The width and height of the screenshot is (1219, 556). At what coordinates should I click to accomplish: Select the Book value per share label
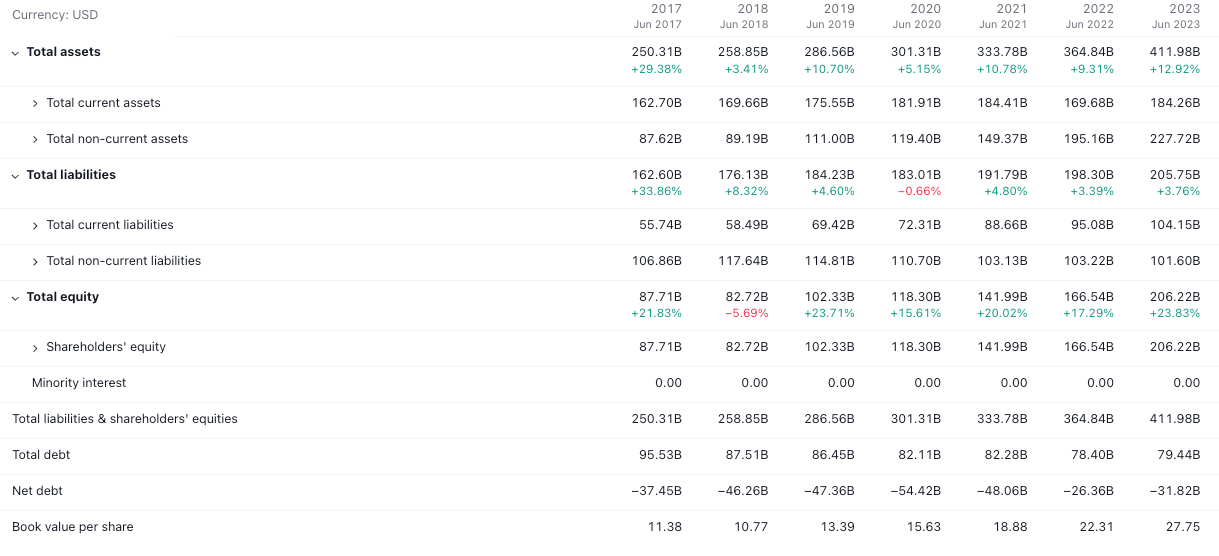(72, 527)
